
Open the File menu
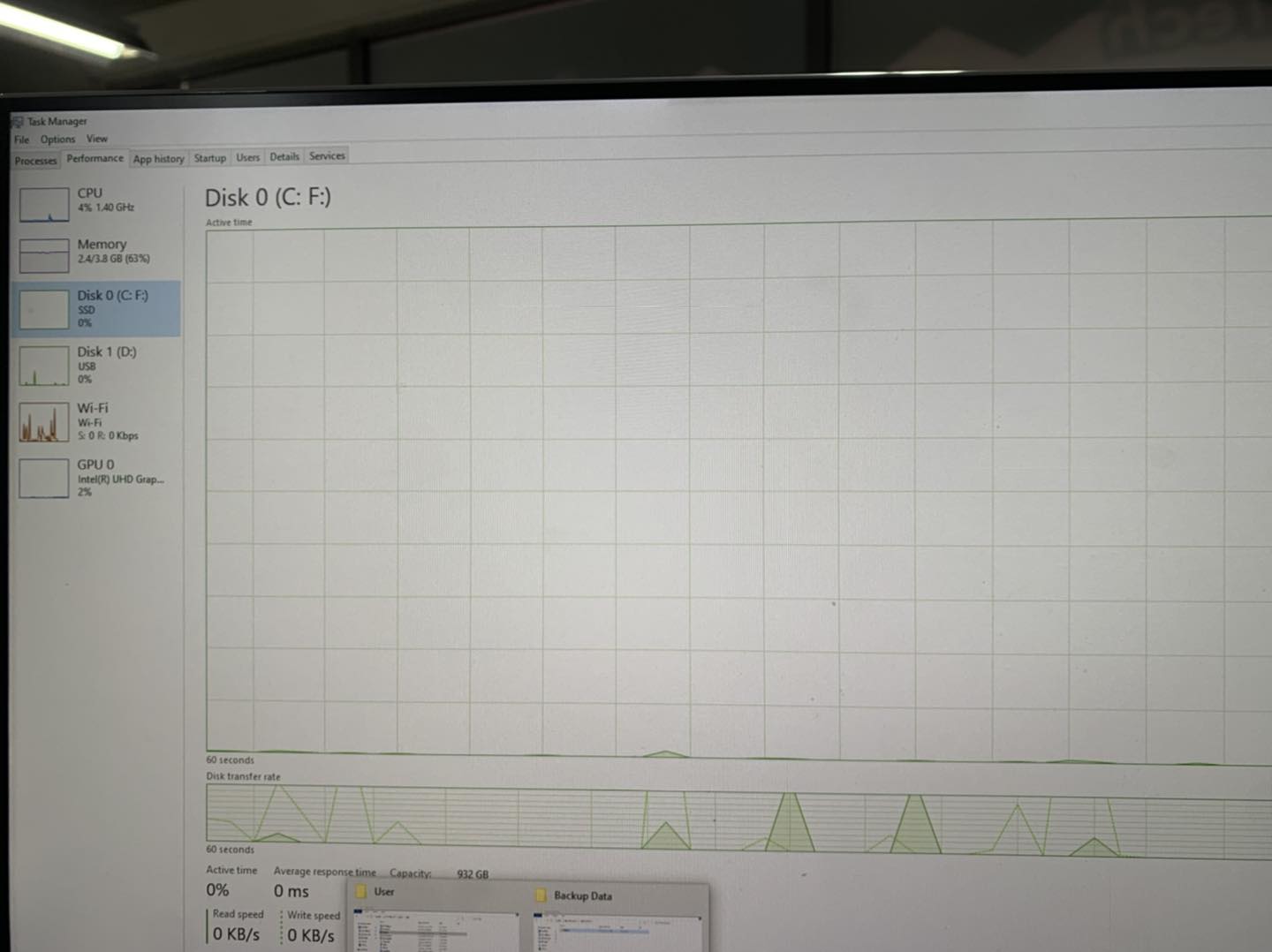coord(21,140)
